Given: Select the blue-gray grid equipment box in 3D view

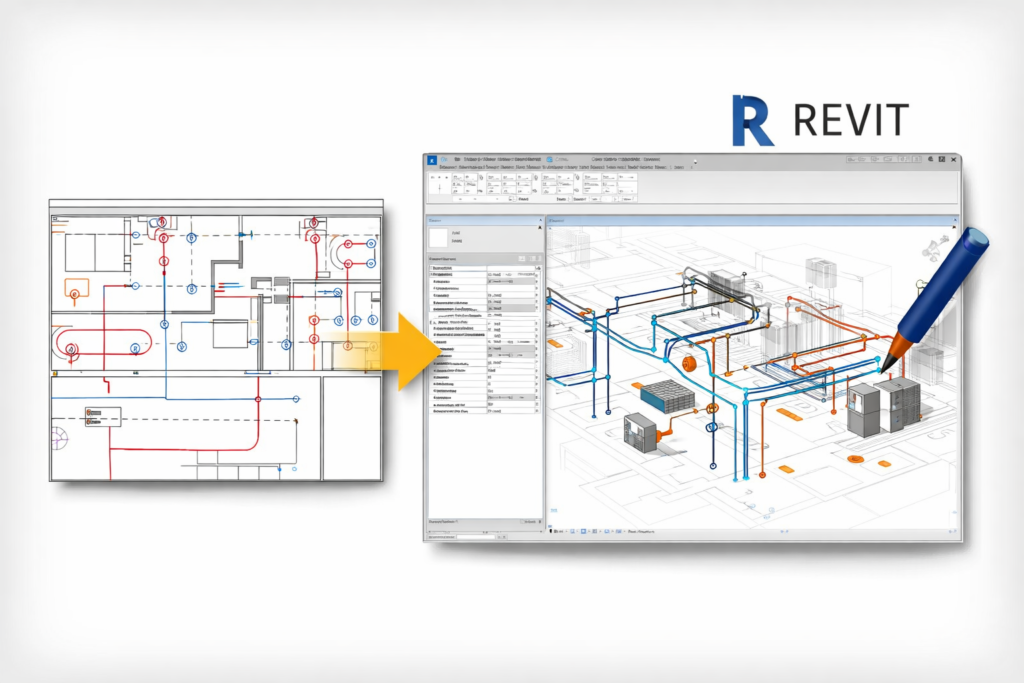Looking at the screenshot, I should coord(666,396).
